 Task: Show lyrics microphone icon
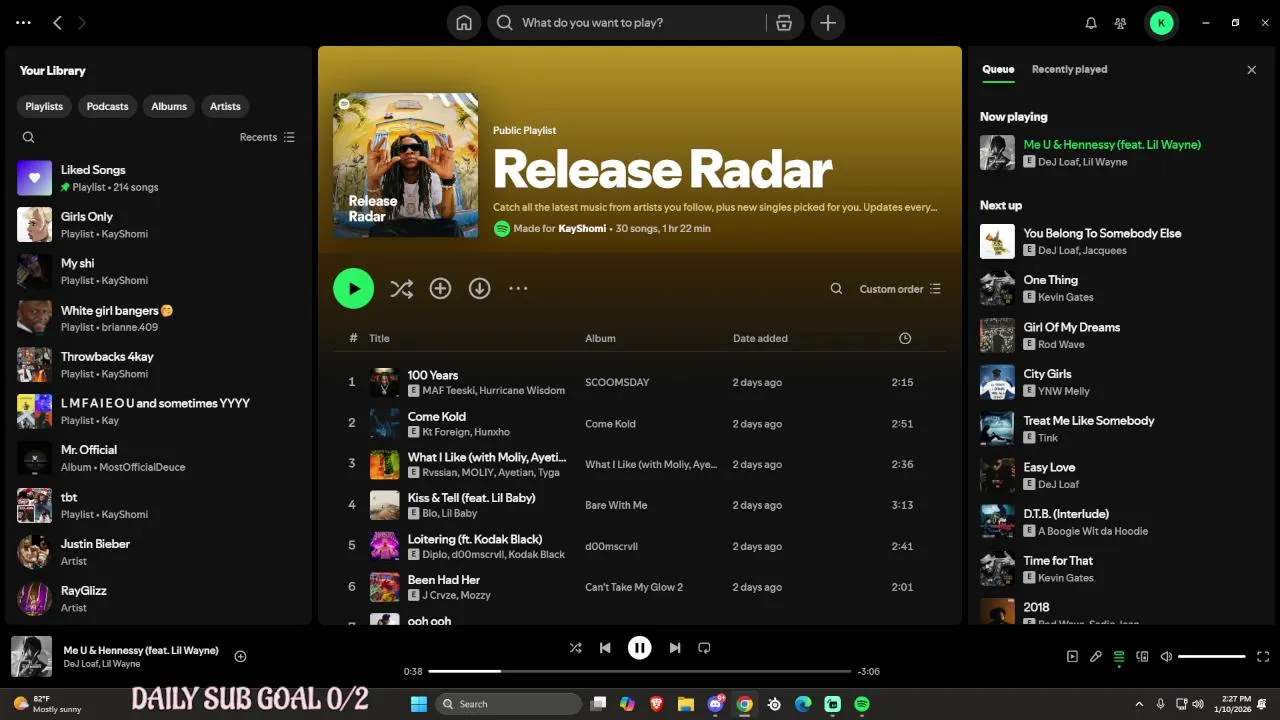[1096, 657]
